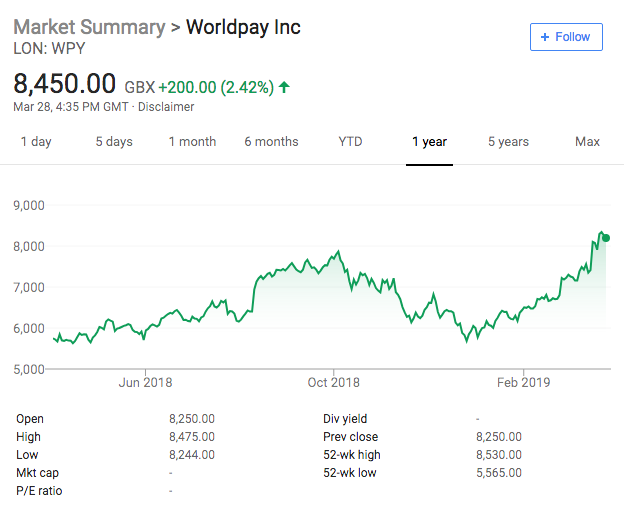Click the GBX currency label
The height and width of the screenshot is (512, 624).
(140, 87)
